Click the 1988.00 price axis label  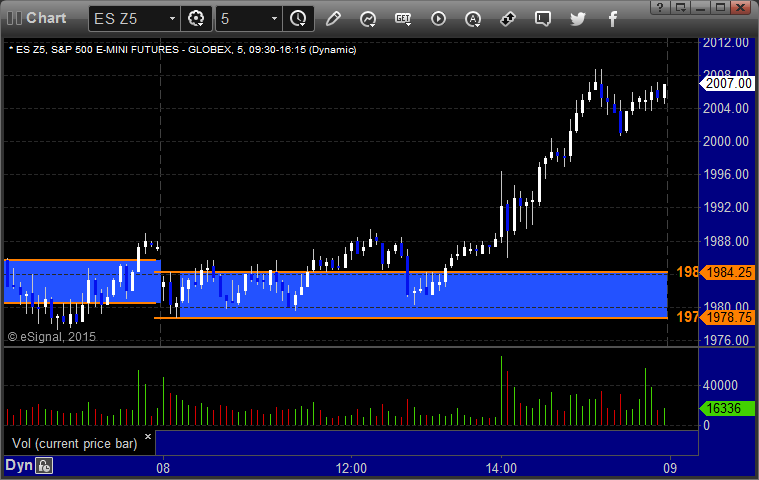pyautogui.click(x=726, y=241)
